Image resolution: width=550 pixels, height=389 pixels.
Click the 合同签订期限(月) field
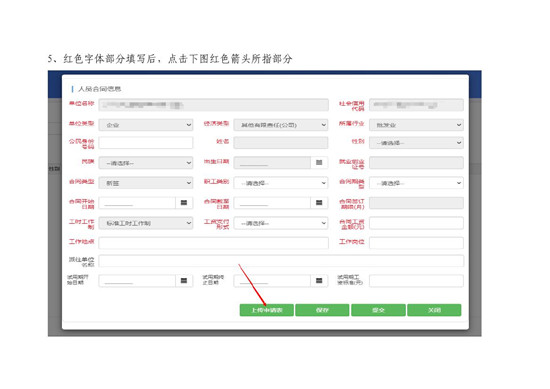(416, 203)
